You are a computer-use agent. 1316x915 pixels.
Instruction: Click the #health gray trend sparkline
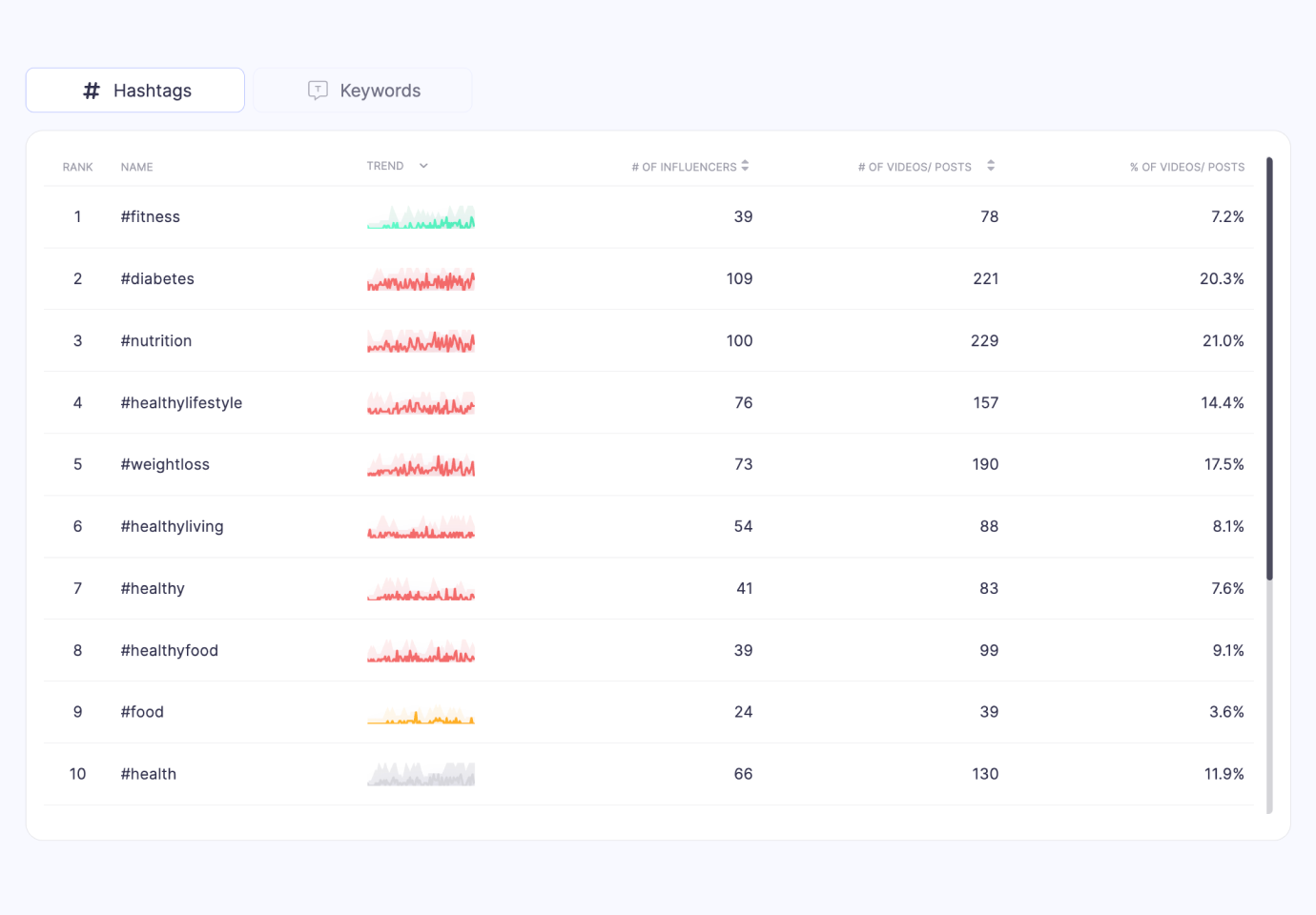coord(421,774)
